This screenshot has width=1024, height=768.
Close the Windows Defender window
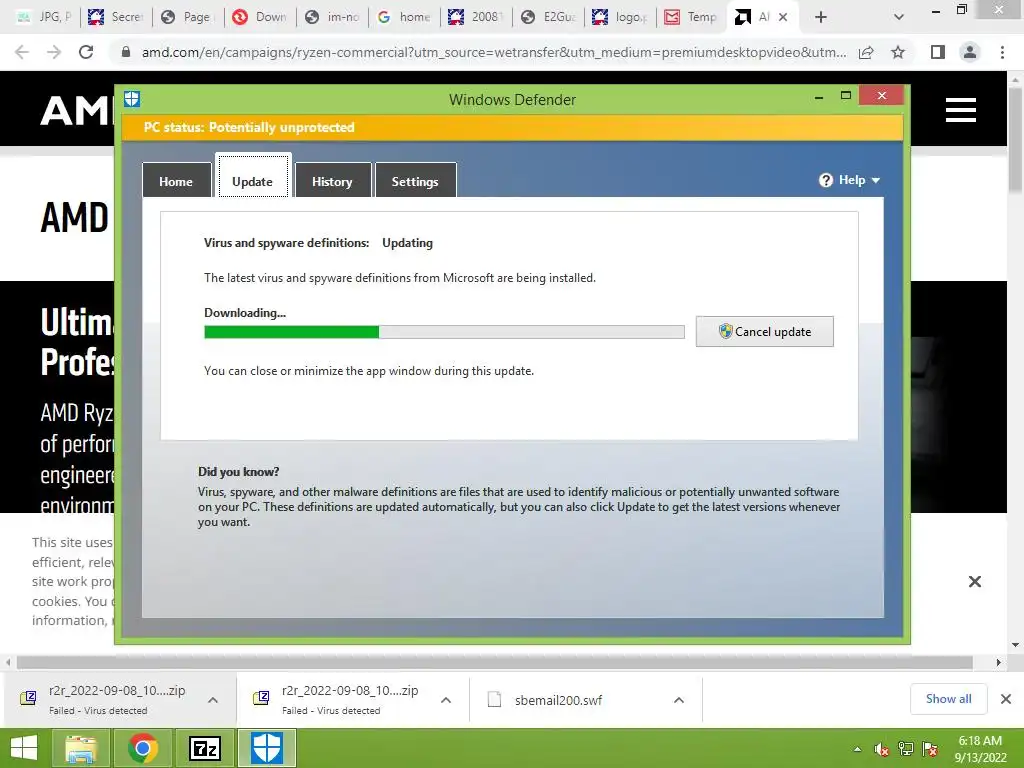coord(882,96)
